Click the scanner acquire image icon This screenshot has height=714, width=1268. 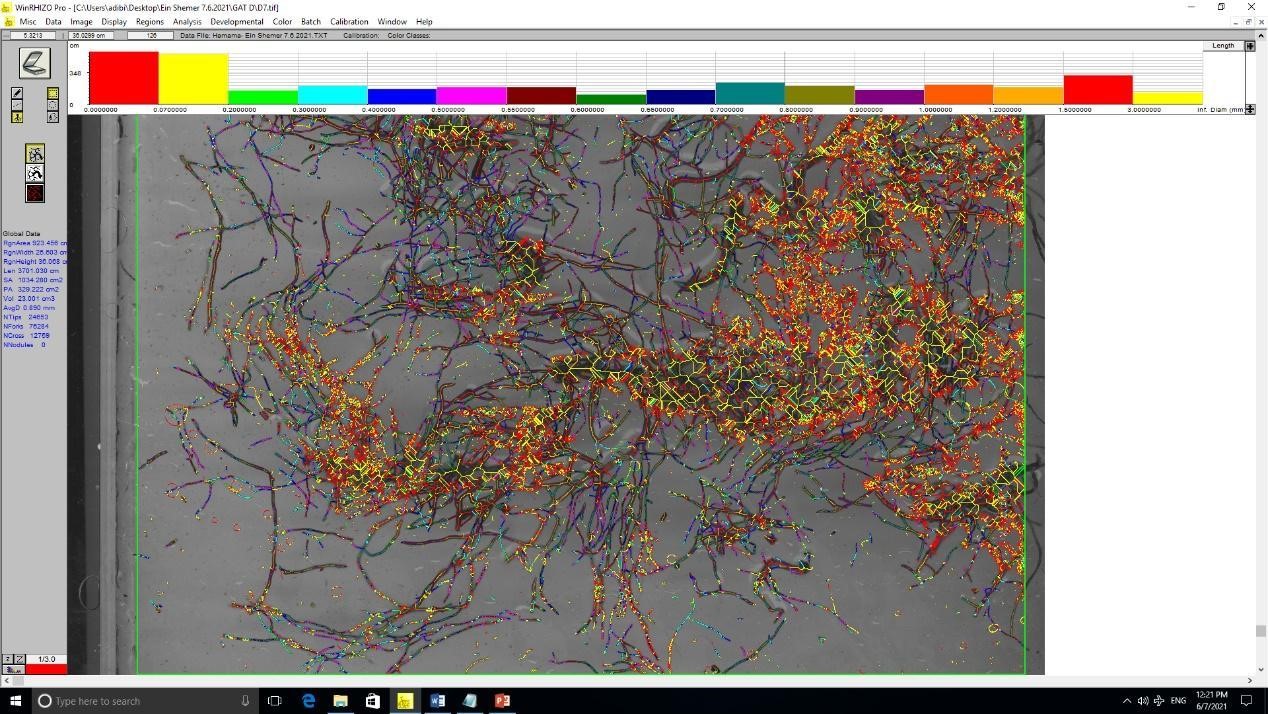34,63
